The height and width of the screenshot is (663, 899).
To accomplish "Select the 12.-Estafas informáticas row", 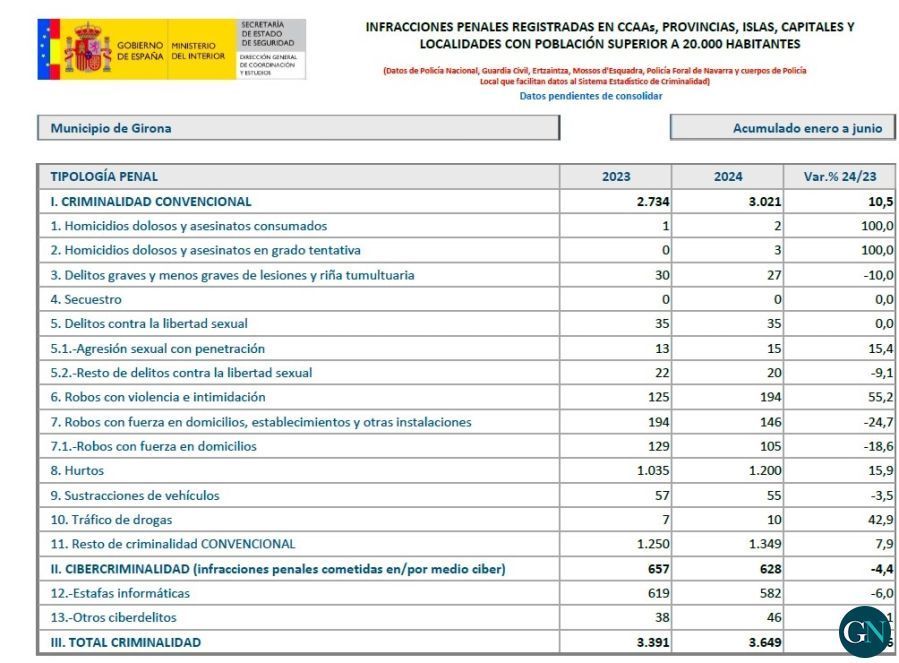I will pyautogui.click(x=466, y=593).
